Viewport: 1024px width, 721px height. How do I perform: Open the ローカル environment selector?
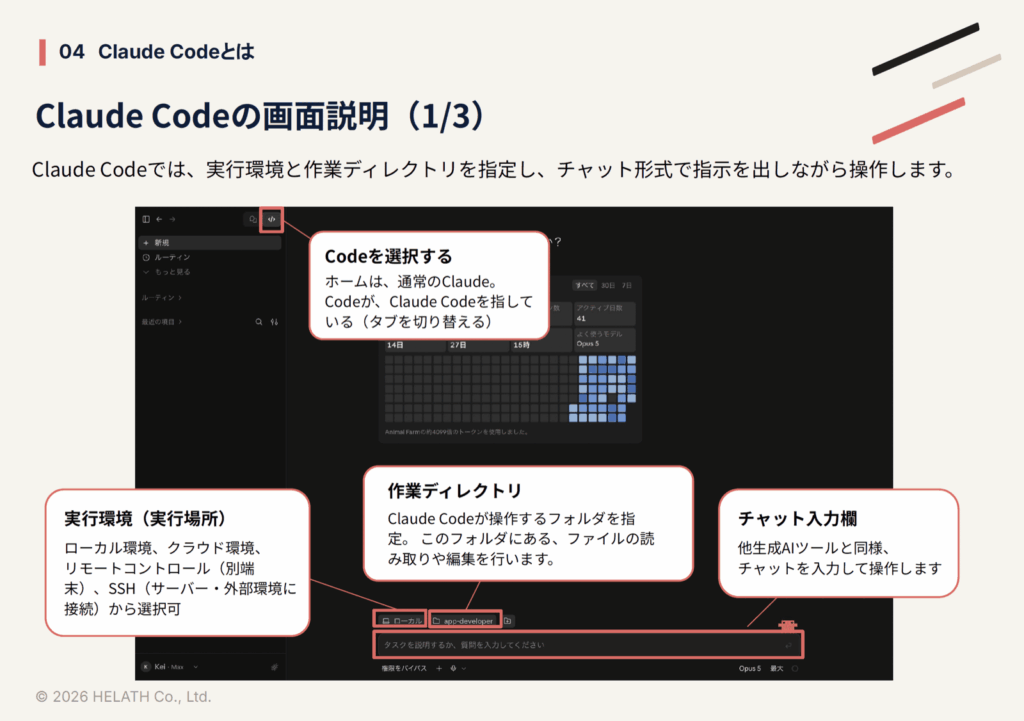click(401, 620)
